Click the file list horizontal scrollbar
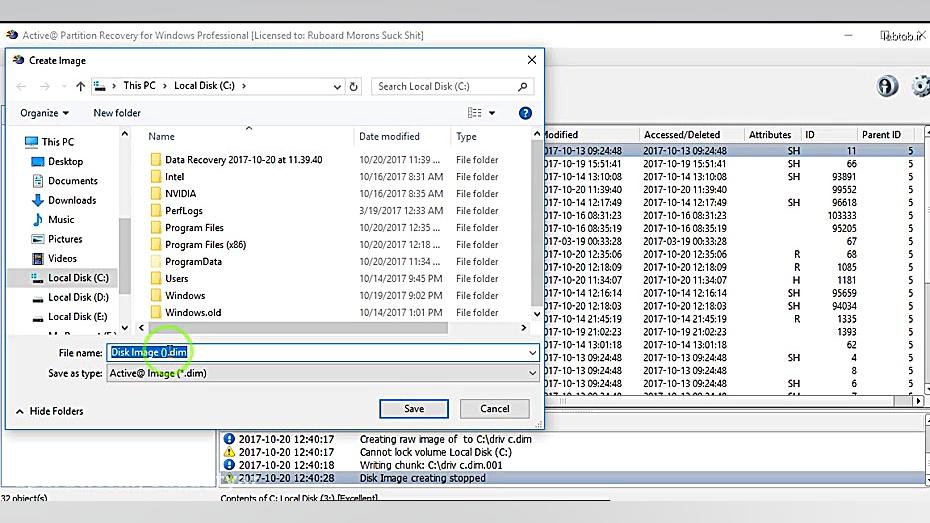 (298, 327)
